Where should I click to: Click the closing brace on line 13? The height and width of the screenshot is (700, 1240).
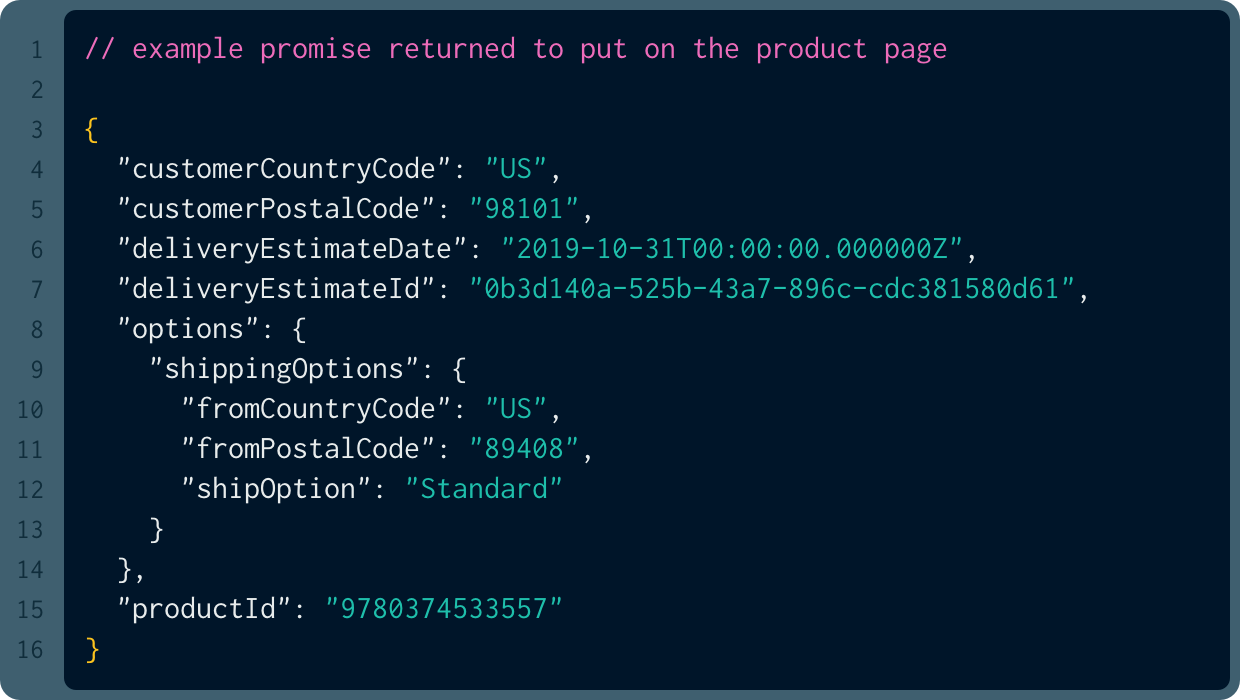point(157,529)
